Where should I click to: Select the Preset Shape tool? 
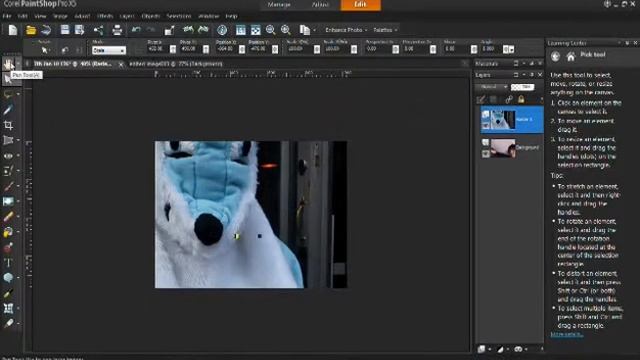[x=8, y=278]
